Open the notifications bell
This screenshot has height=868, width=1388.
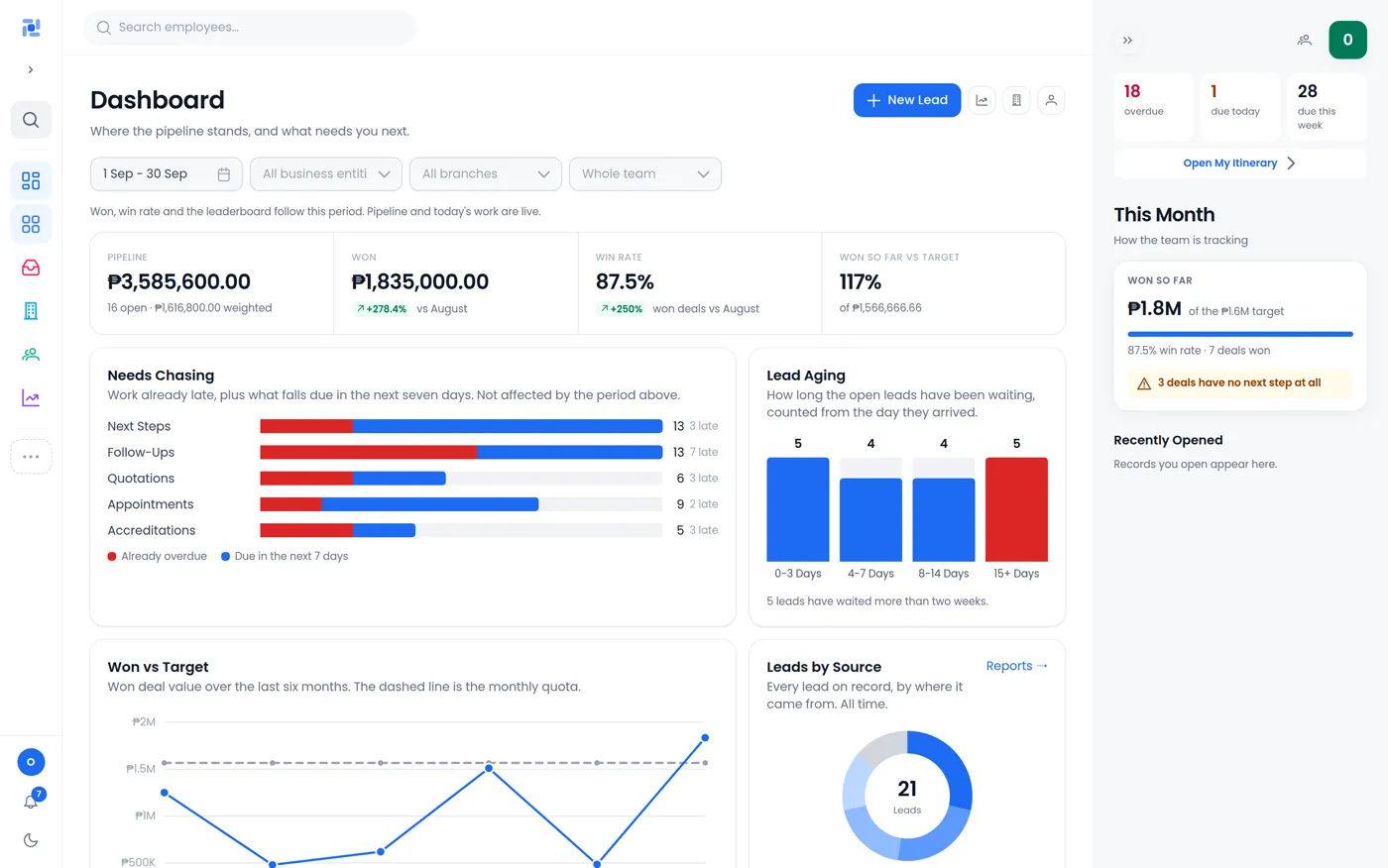tap(31, 801)
